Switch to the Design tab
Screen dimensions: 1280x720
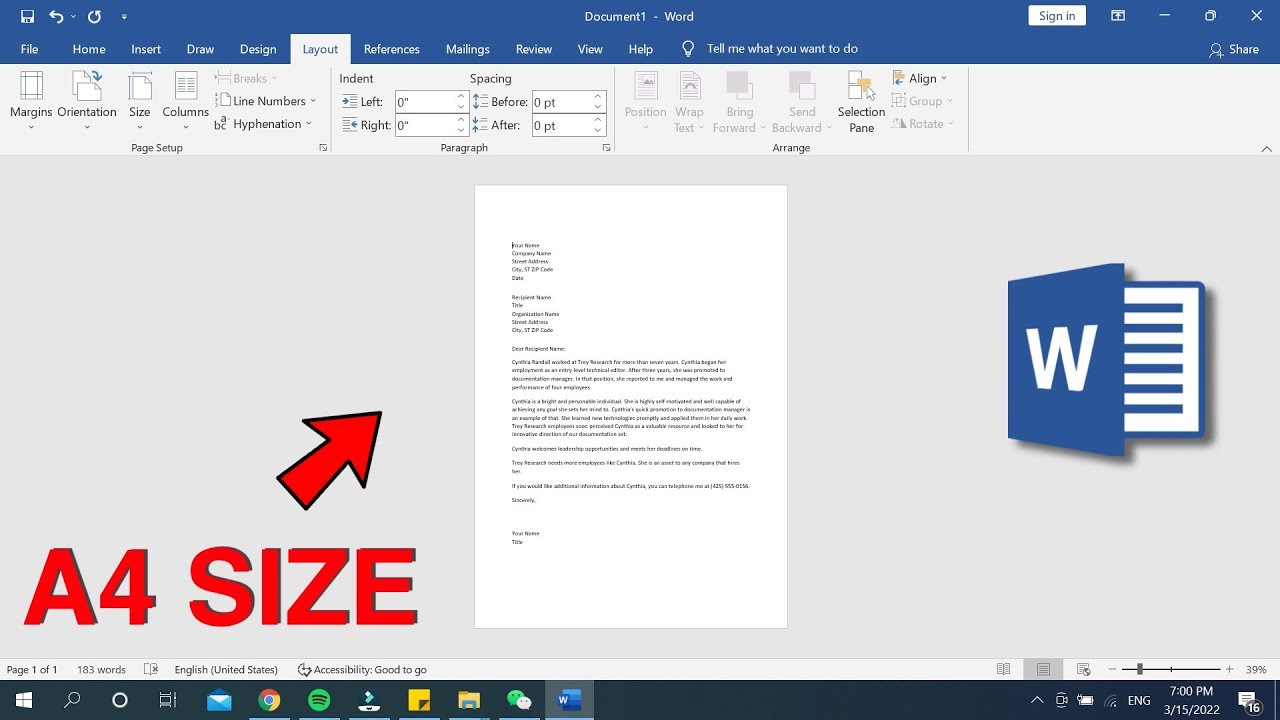tap(258, 49)
